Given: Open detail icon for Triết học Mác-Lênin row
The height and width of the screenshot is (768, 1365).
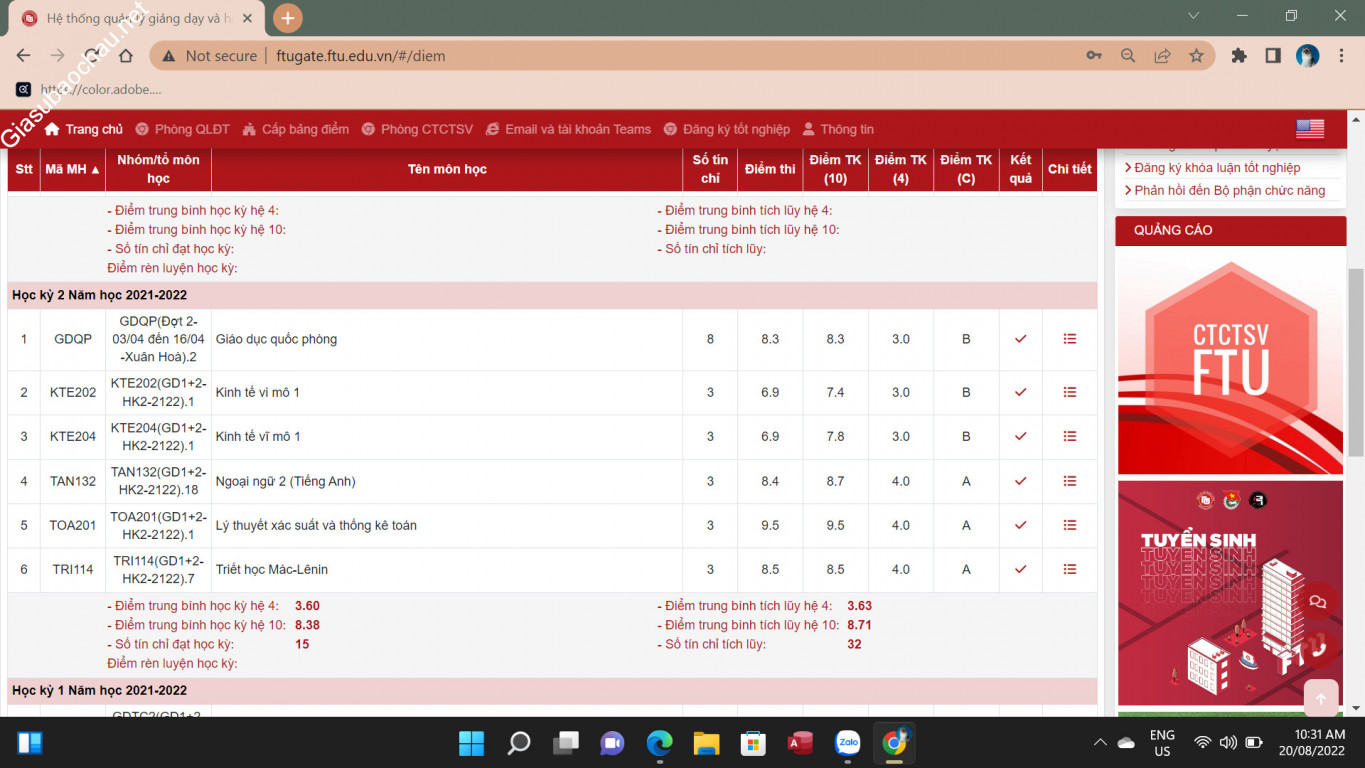Looking at the screenshot, I should point(1069,569).
